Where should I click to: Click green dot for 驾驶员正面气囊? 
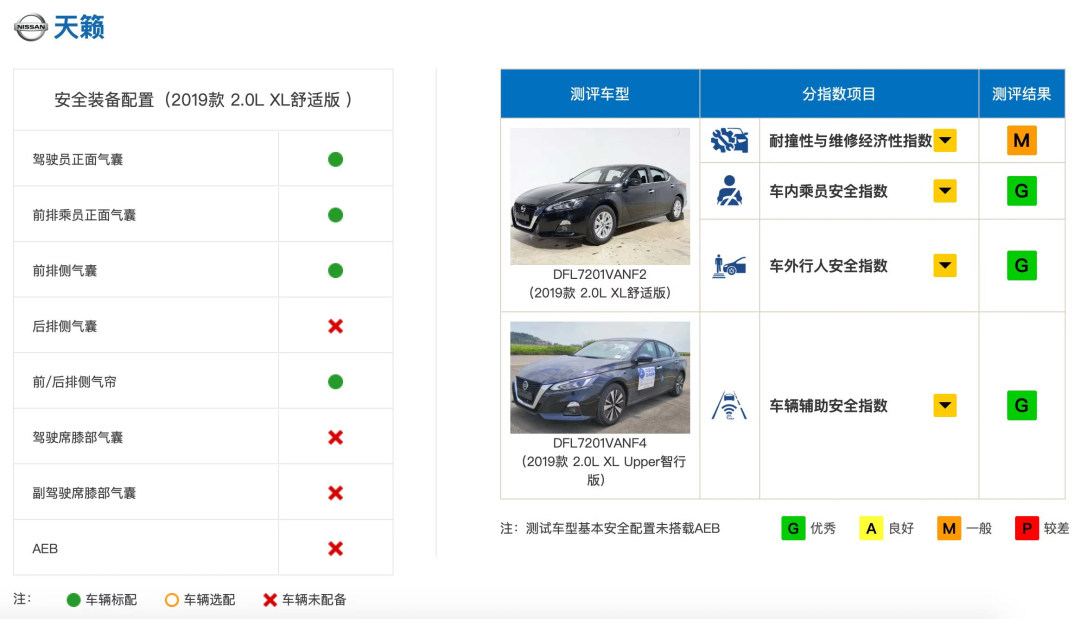pos(336,159)
